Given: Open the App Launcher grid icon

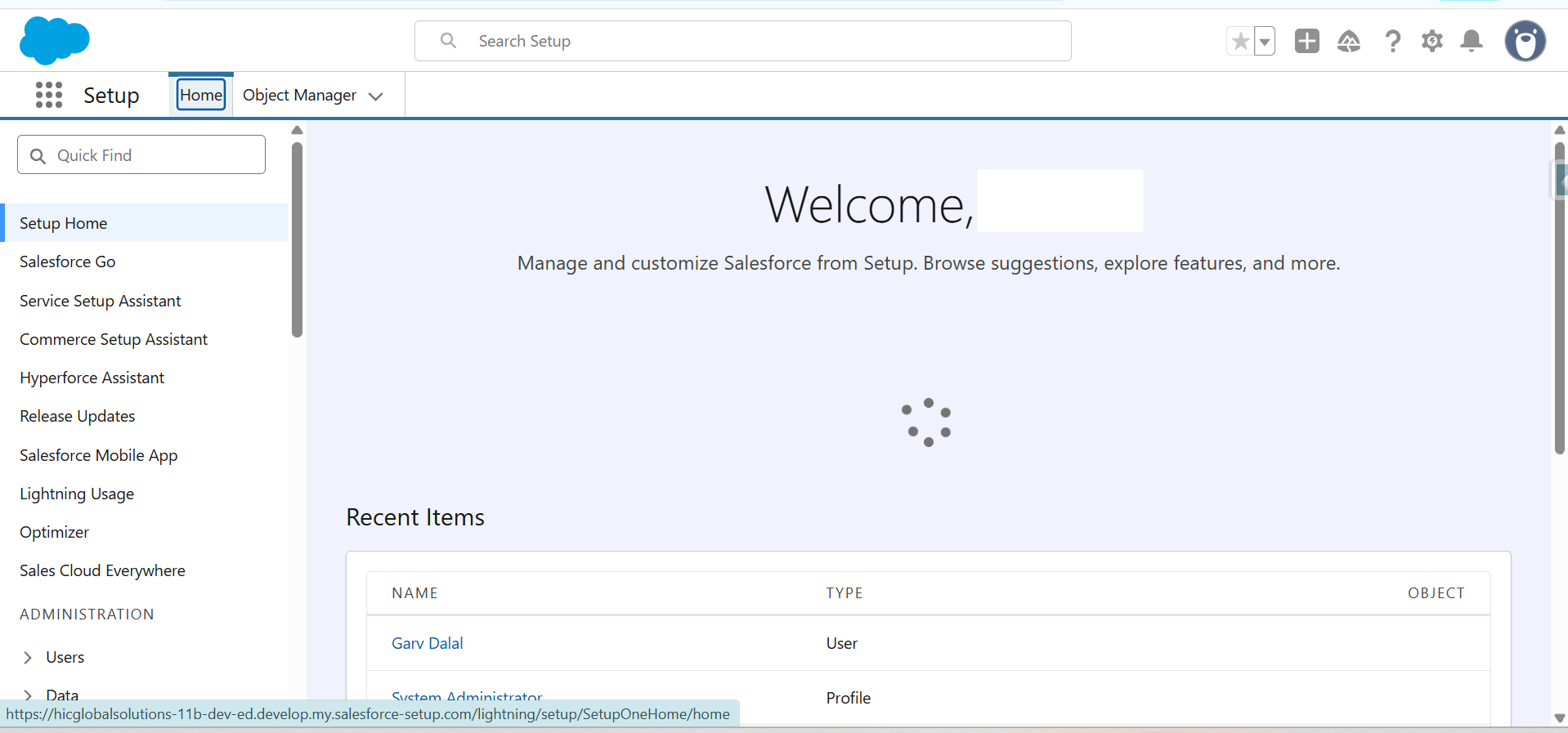Looking at the screenshot, I should 49,95.
